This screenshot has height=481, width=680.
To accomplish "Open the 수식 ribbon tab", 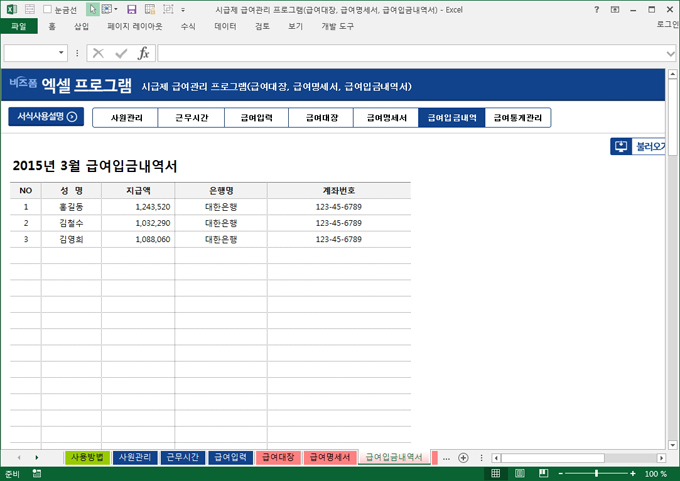I will pos(188,27).
